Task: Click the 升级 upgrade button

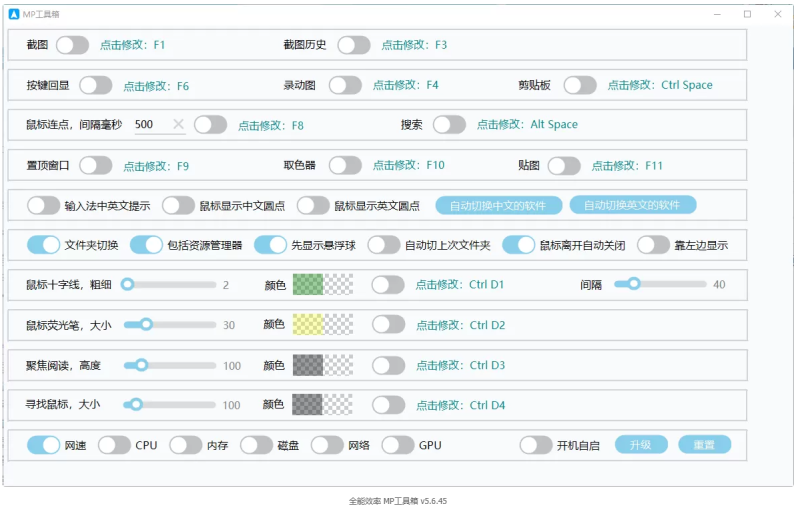Action: pos(641,445)
